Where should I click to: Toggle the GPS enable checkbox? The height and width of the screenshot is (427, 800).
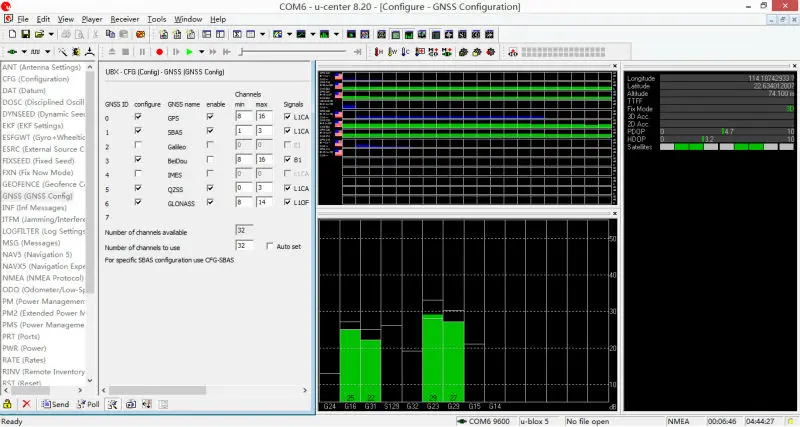tap(210, 117)
